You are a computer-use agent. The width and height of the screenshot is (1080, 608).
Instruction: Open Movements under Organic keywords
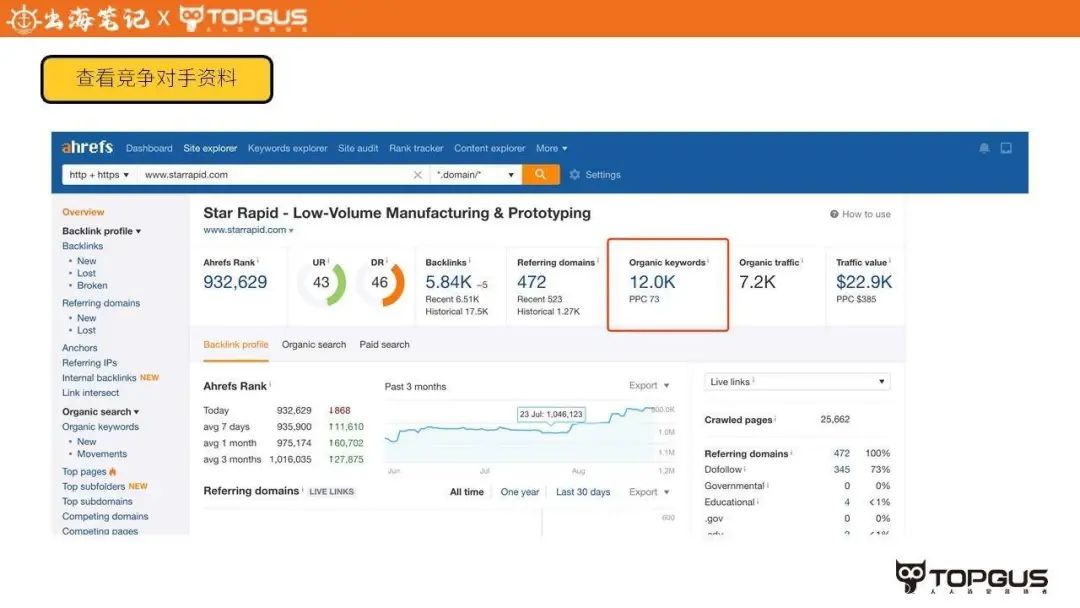(102, 454)
